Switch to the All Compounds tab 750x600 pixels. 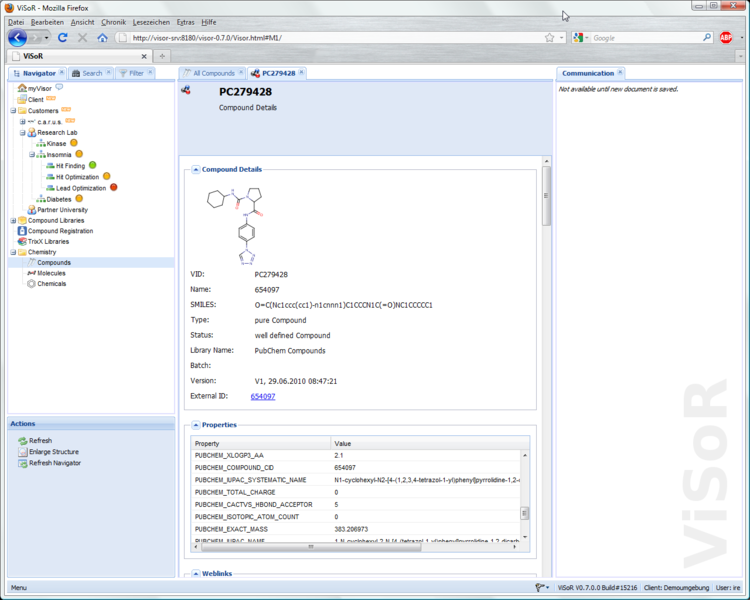(214, 73)
